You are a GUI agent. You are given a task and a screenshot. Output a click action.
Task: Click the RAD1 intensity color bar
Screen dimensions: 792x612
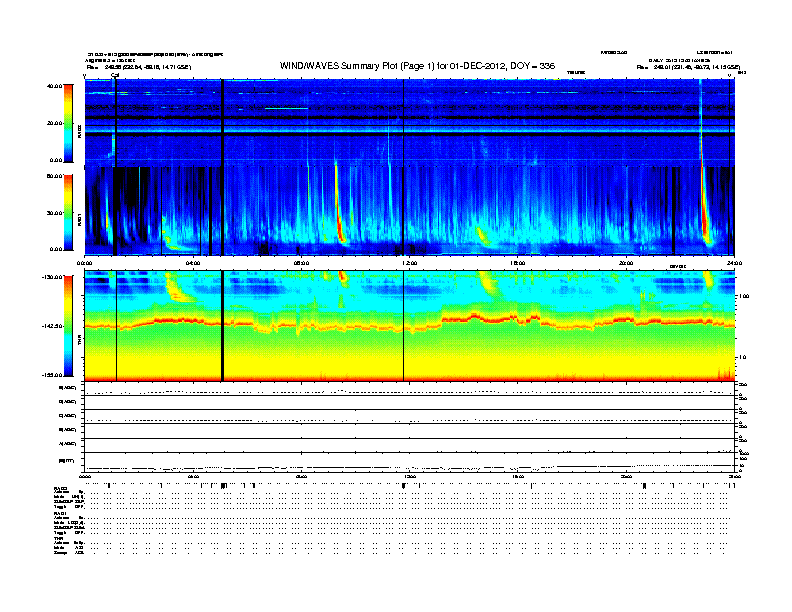click(68, 213)
